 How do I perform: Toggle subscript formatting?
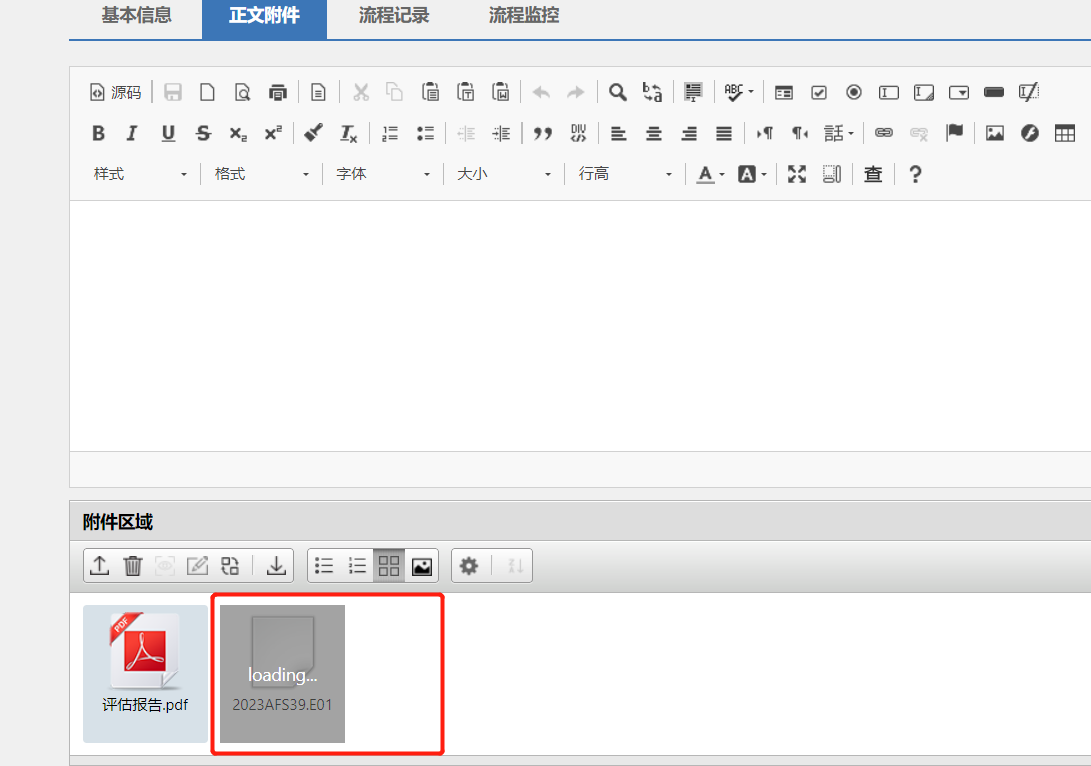(x=238, y=133)
